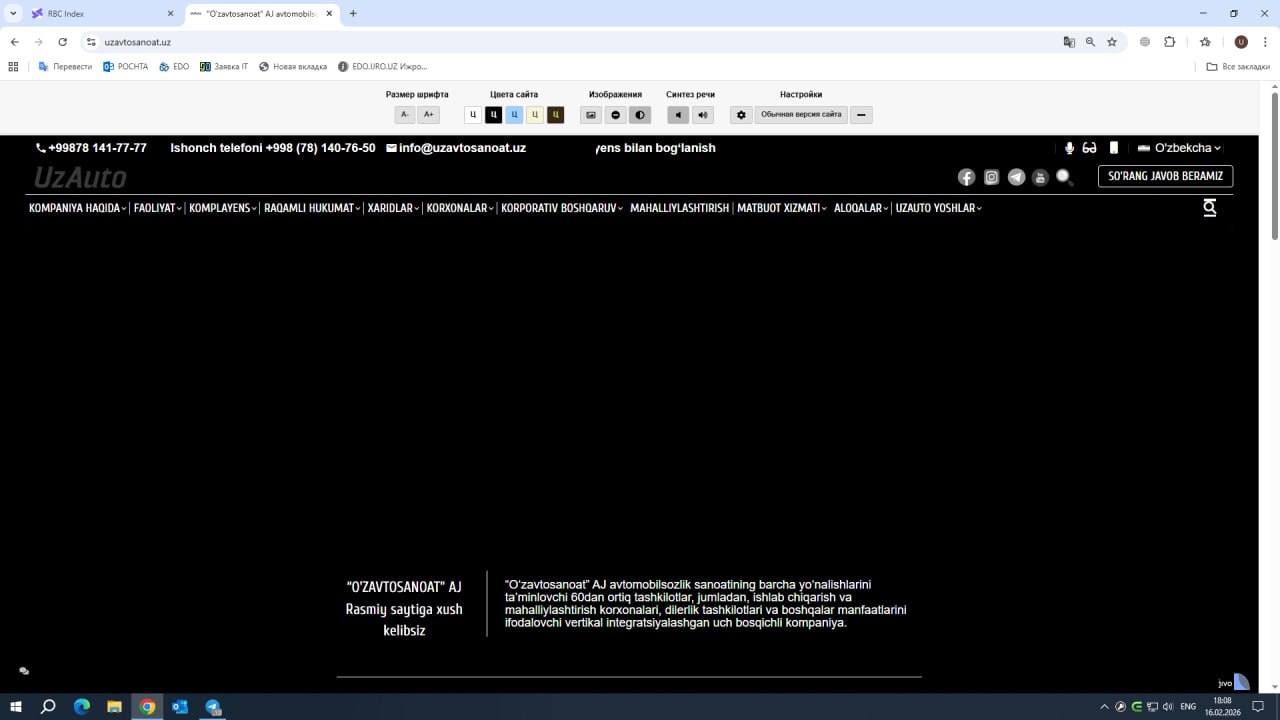This screenshot has width=1280, height=720.
Task: Open the YouTube channel icon
Action: (x=1040, y=177)
